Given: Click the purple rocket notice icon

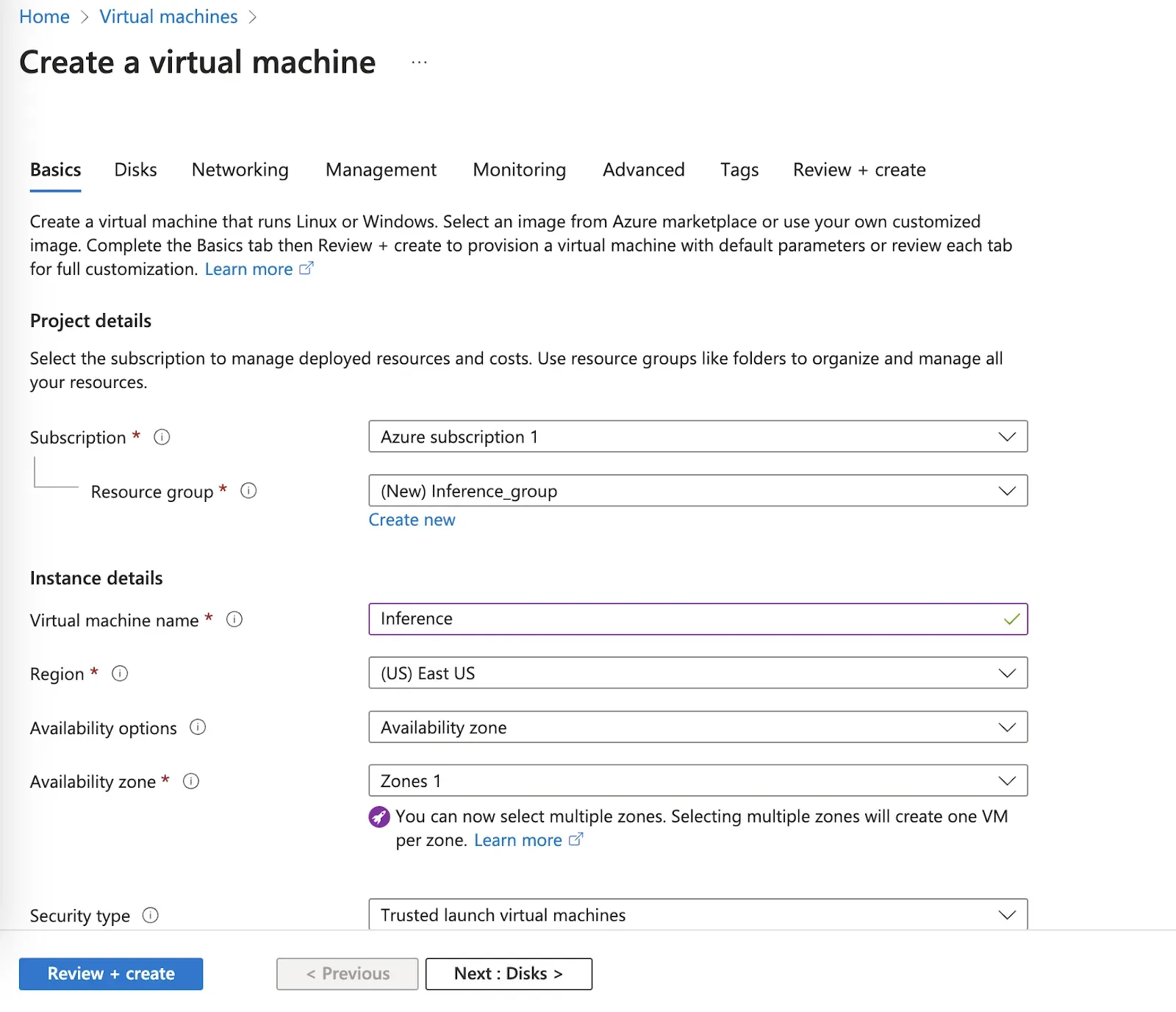Looking at the screenshot, I should click(379, 817).
